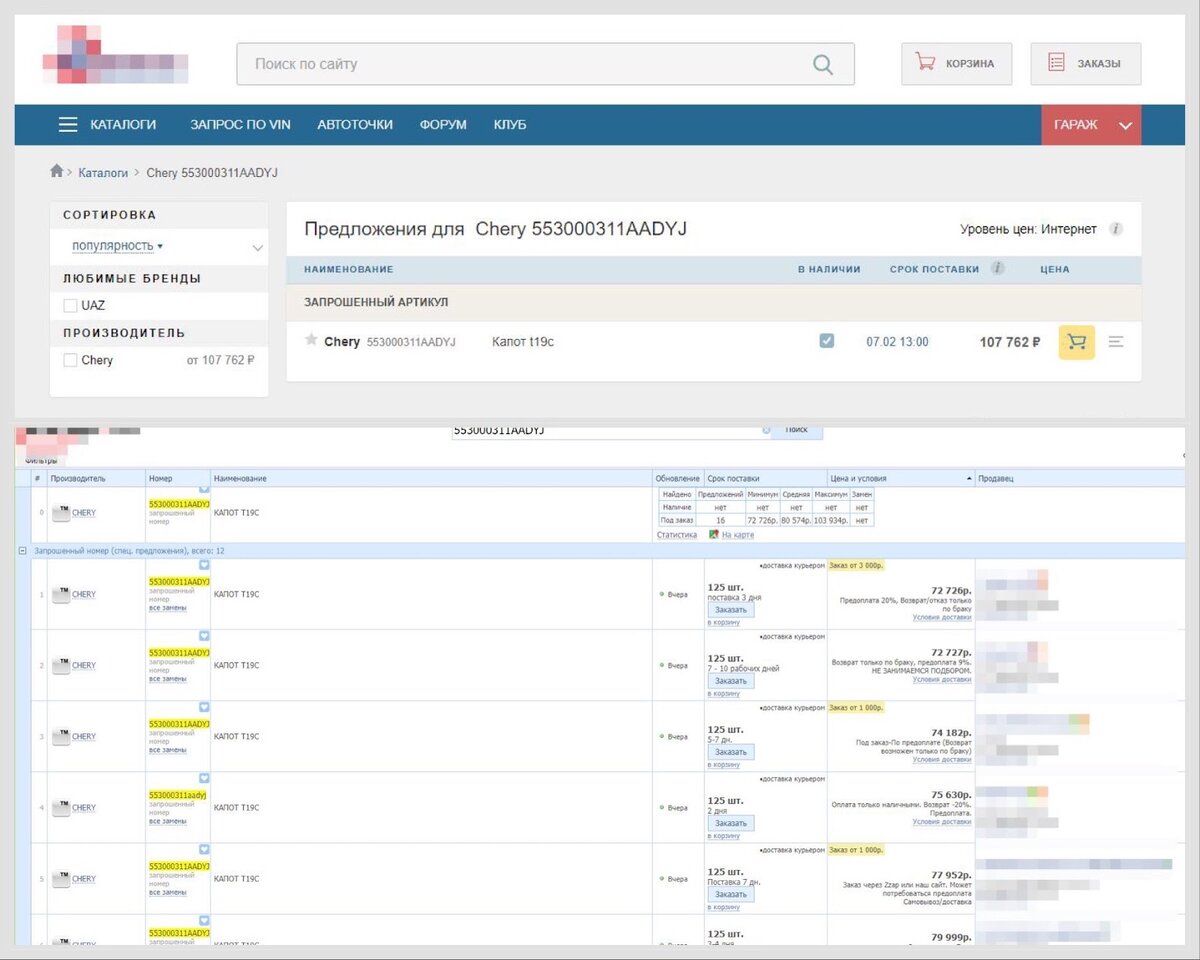Open the Заказы orders button
Image resolution: width=1200 pixels, height=960 pixels.
[1086, 63]
